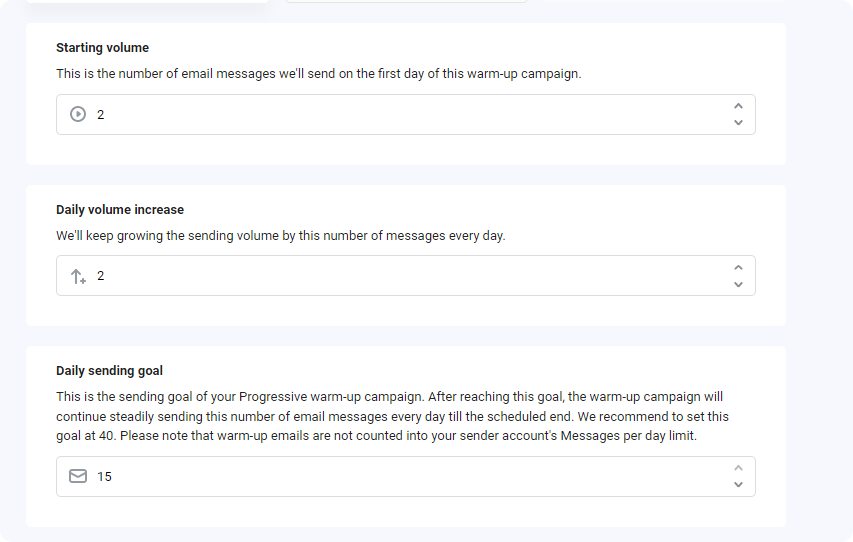This screenshot has width=853, height=542.
Task: Click the Starting volume heading
Action: point(102,48)
